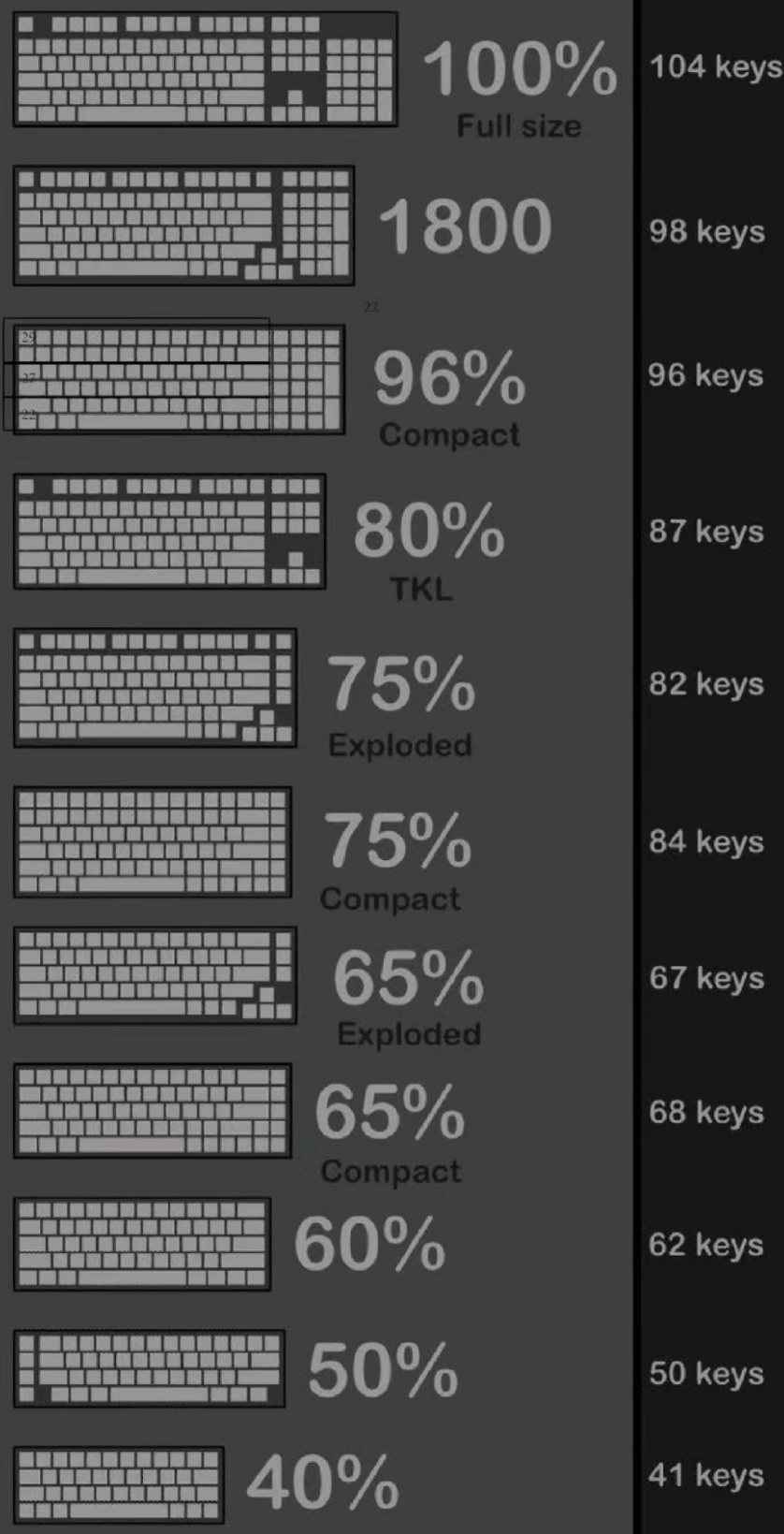
Task: Click the 100% full size keyboard diagram
Action: coord(205,68)
